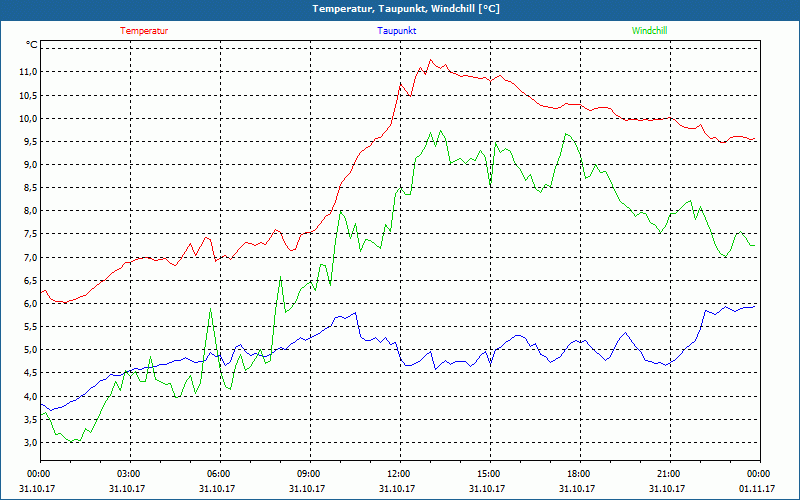Click the 11,0 y-axis value
This screenshot has height=500, width=800.
pos(28,72)
